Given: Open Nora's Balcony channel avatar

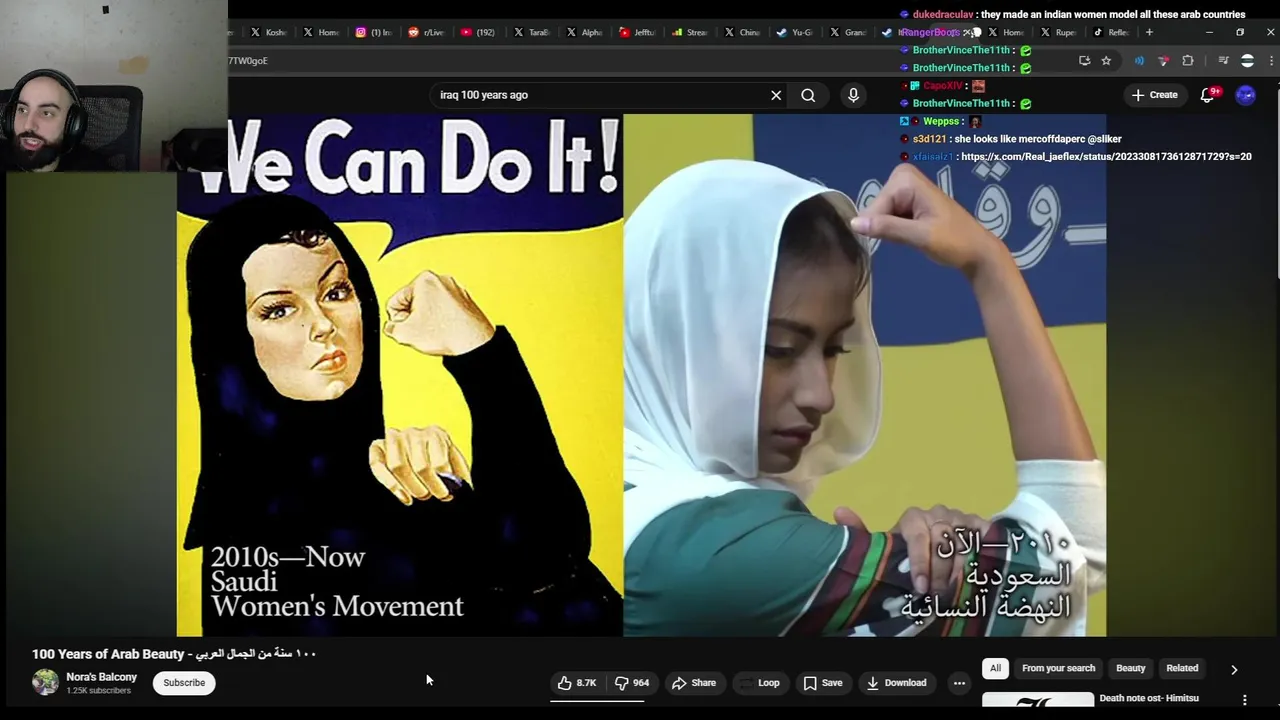Looking at the screenshot, I should tap(45, 682).
